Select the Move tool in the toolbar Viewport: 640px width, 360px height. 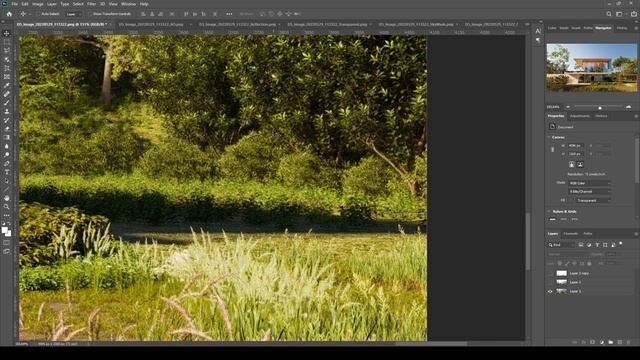(x=7, y=33)
